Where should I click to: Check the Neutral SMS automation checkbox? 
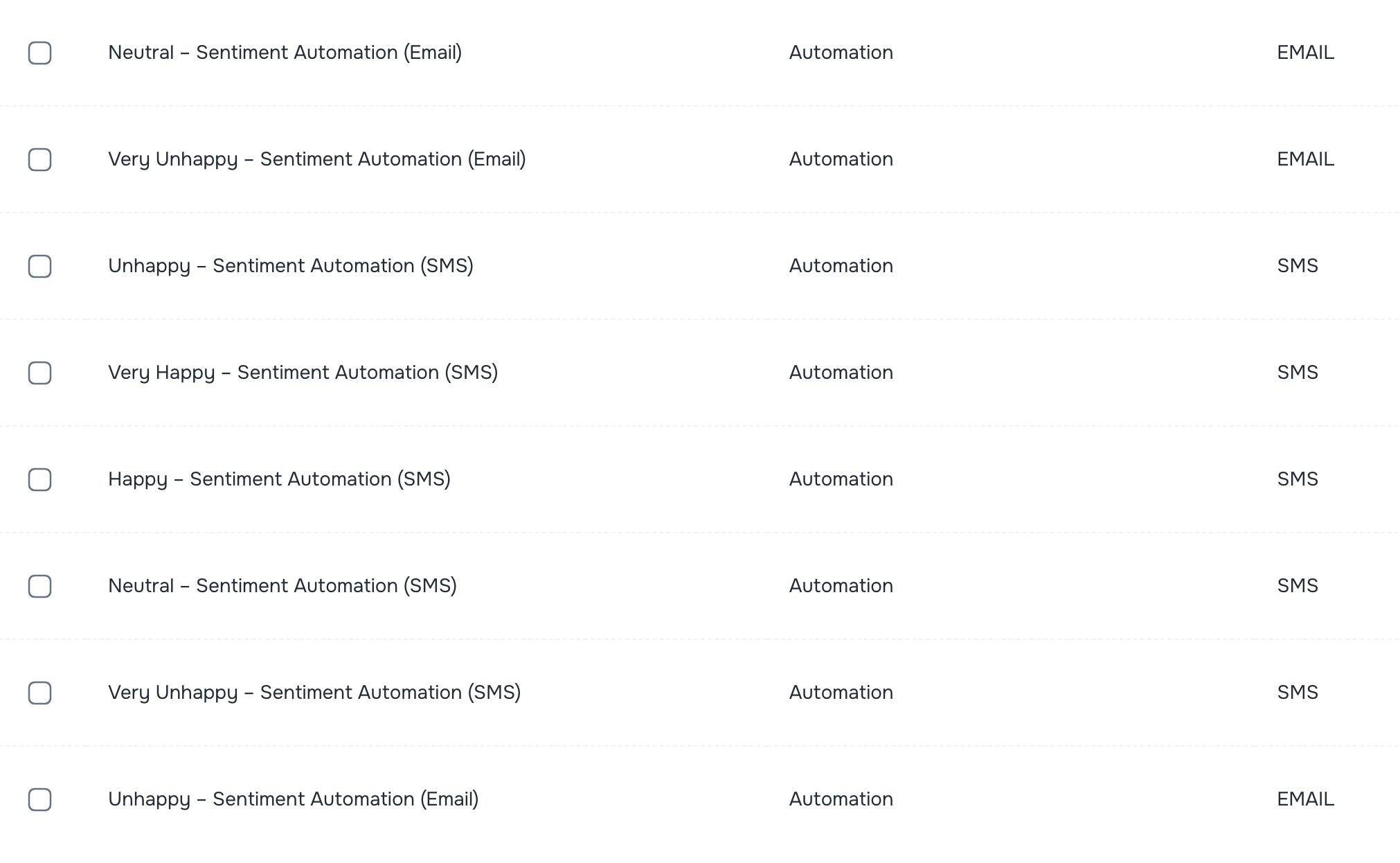(x=39, y=585)
